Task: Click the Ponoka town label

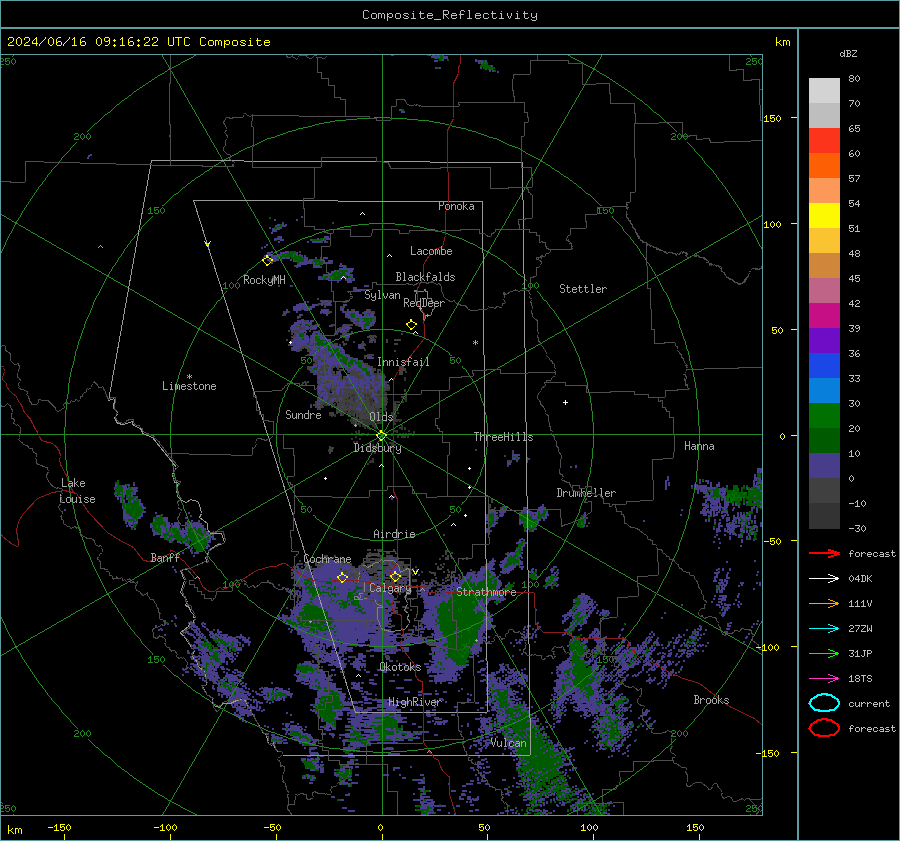Action: 456,206
